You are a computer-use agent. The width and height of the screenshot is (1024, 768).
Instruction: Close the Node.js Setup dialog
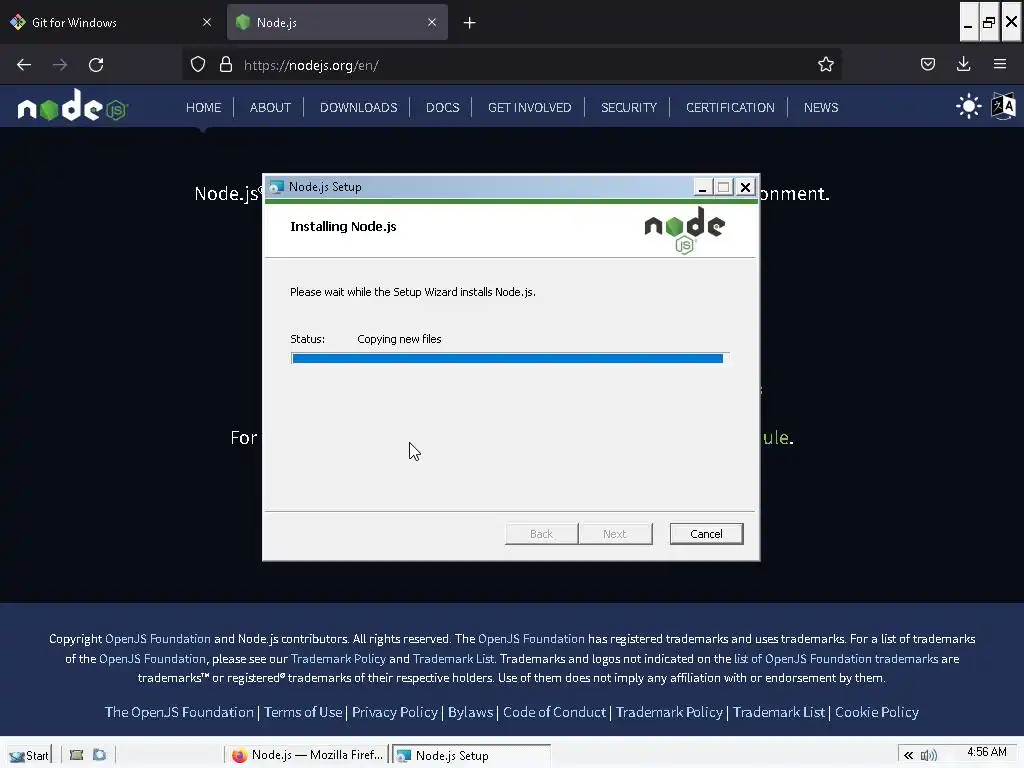[x=745, y=187]
